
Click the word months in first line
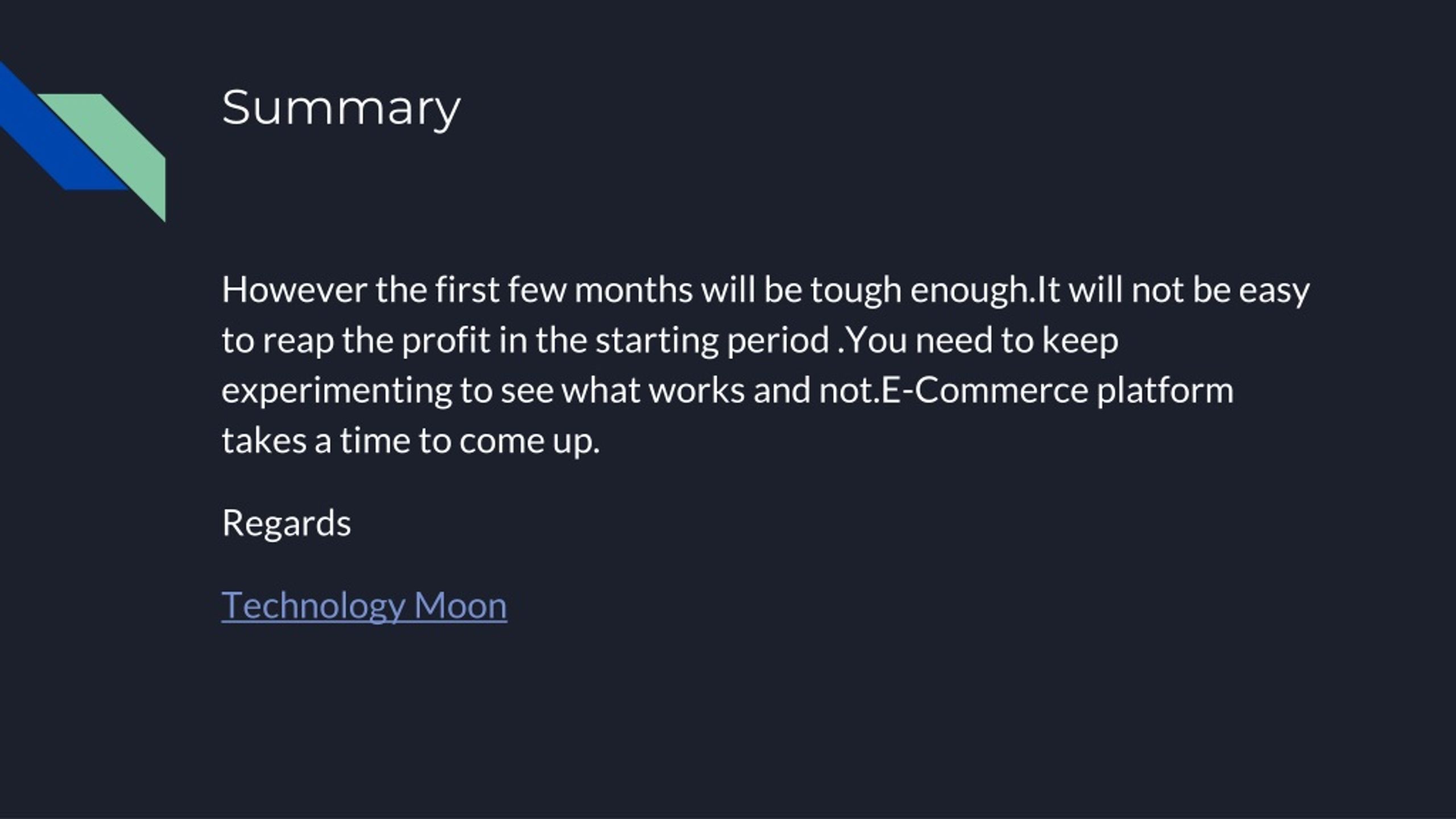point(634,289)
